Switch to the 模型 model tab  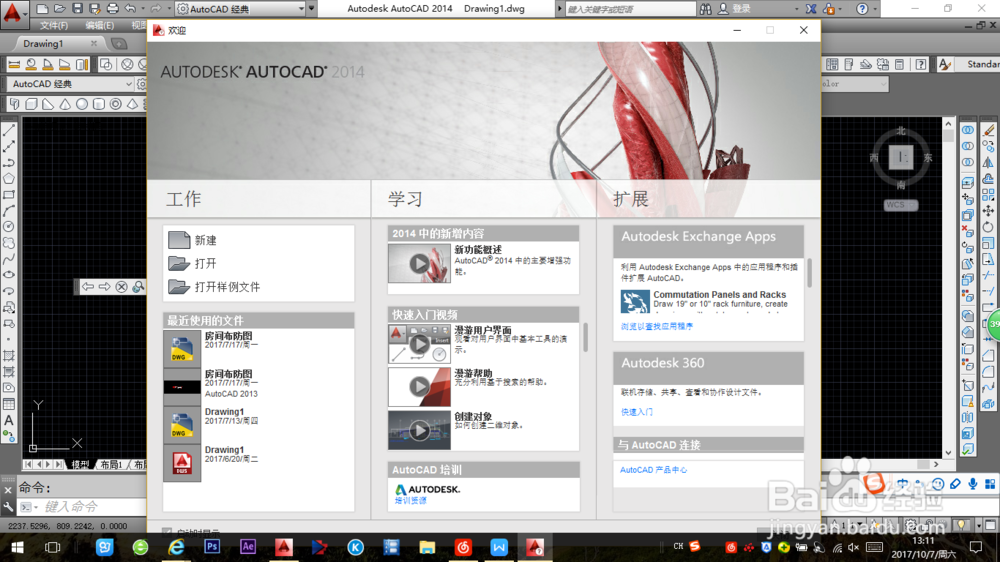coord(80,464)
